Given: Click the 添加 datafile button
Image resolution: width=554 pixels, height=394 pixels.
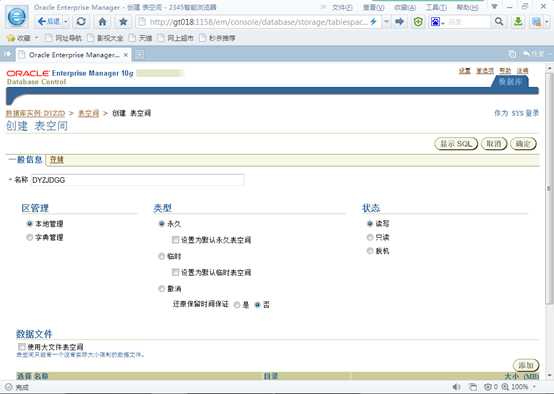Looking at the screenshot, I should (x=526, y=365).
